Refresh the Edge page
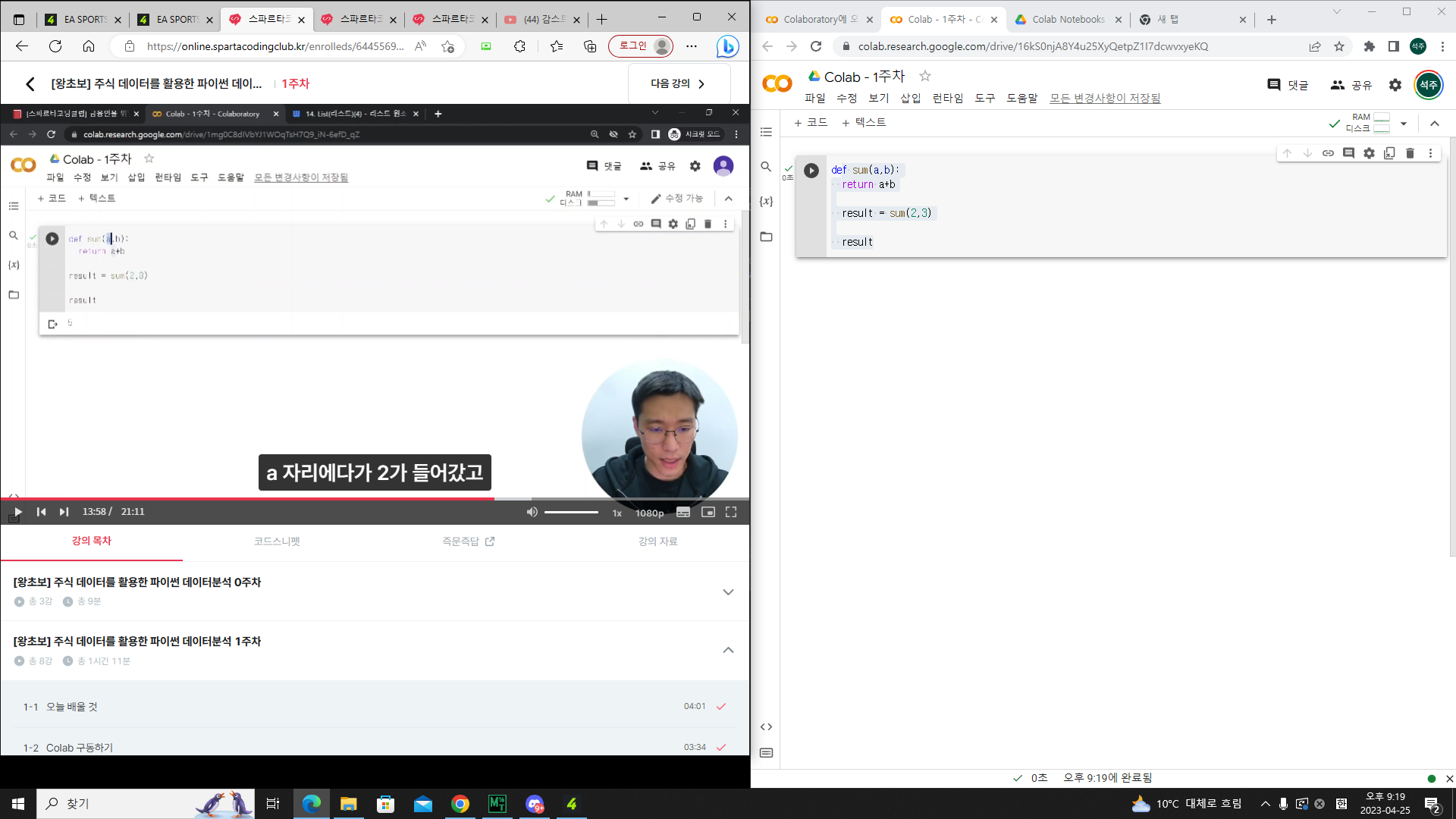 click(x=55, y=46)
